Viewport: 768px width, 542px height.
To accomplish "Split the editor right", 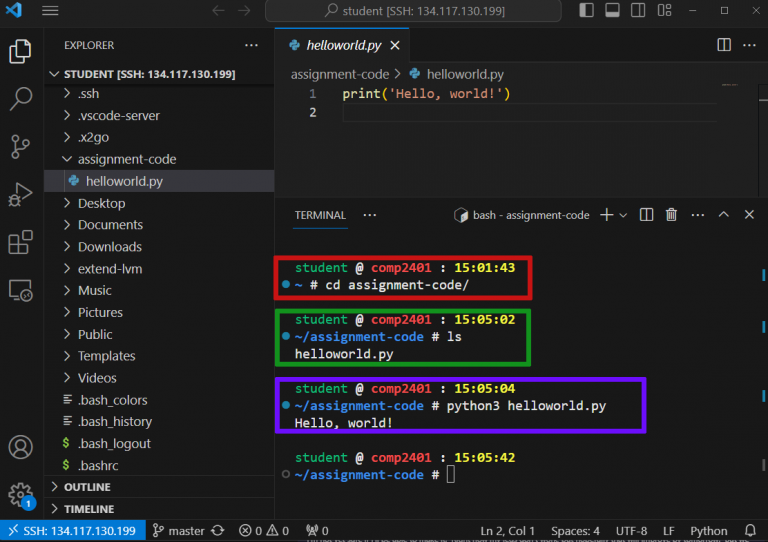I will coord(724,45).
